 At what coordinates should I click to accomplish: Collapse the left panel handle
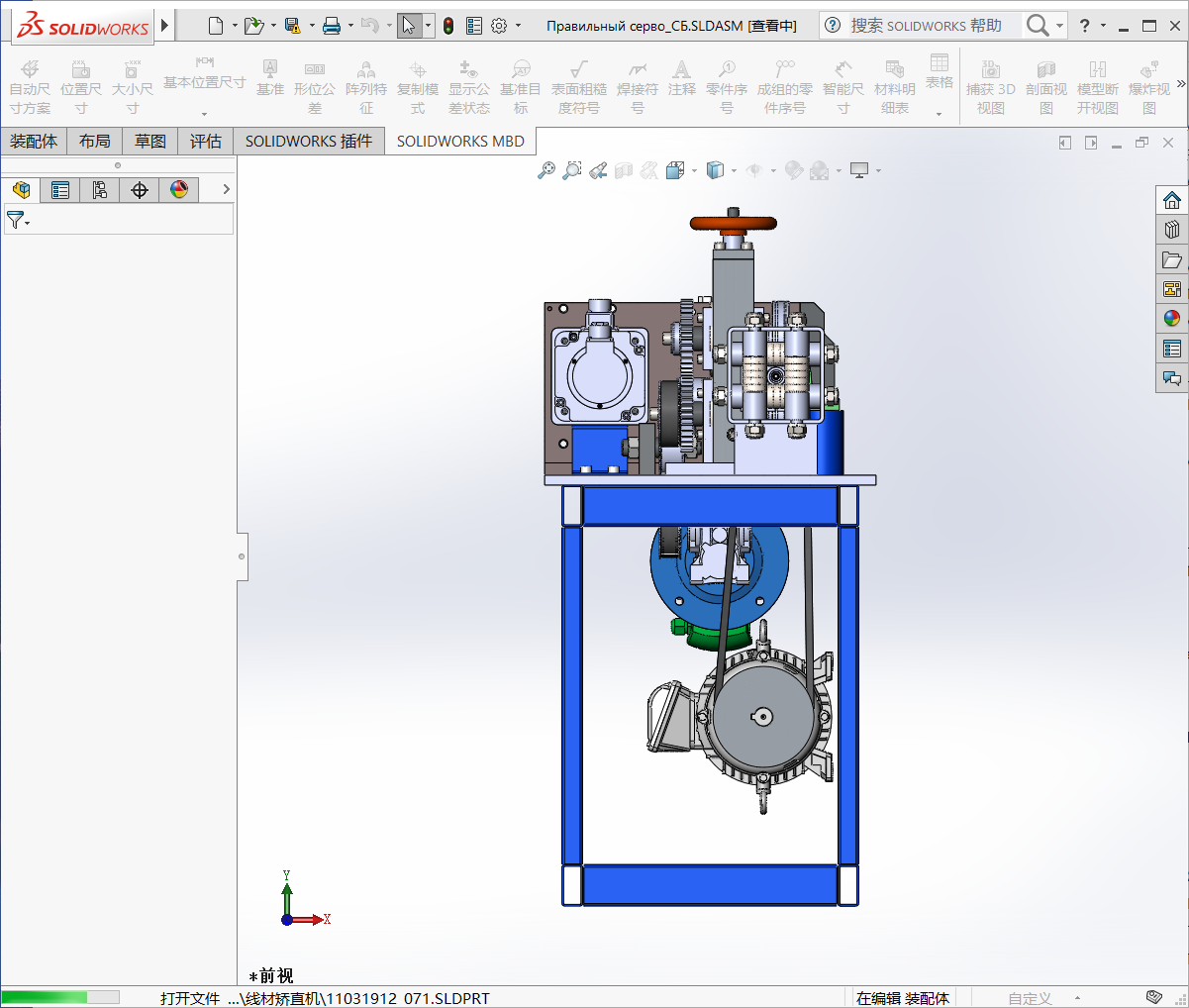pyautogui.click(x=242, y=556)
